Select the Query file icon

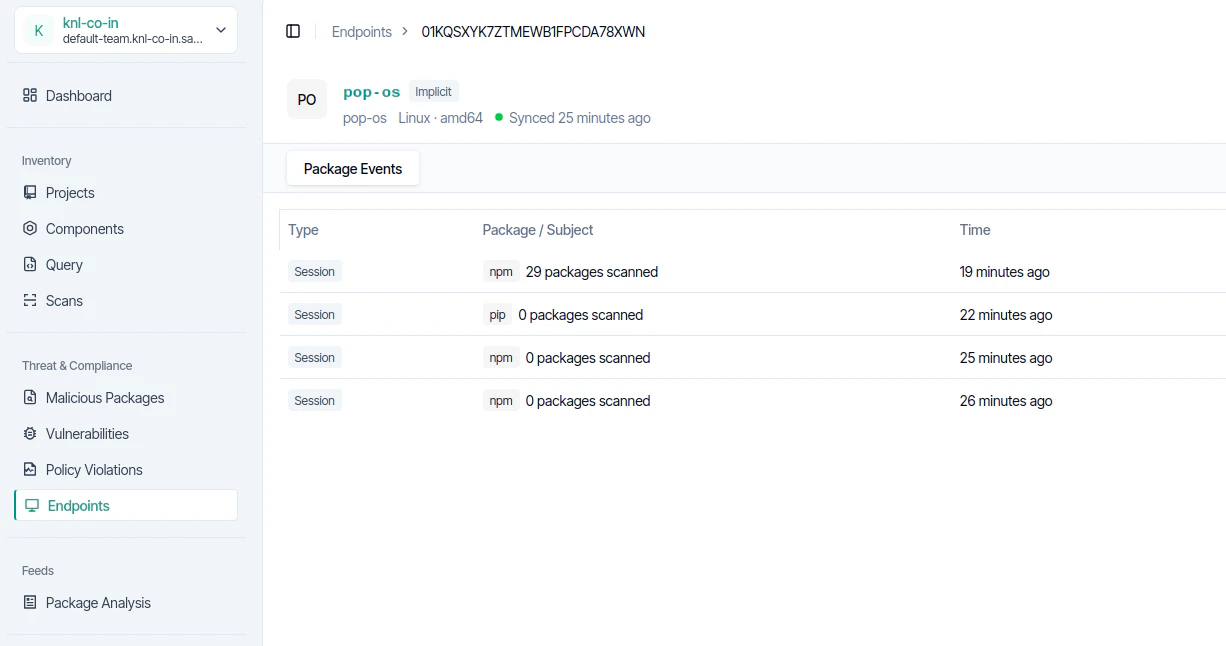coord(30,265)
